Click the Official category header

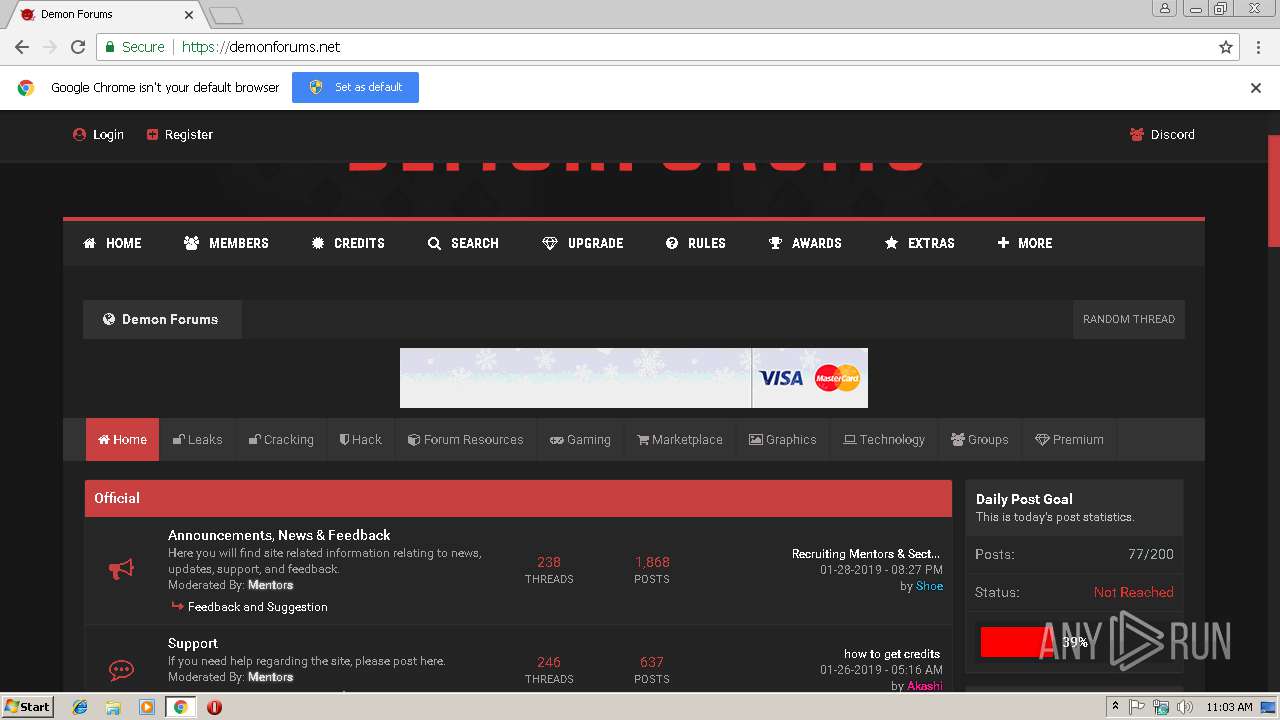click(518, 498)
